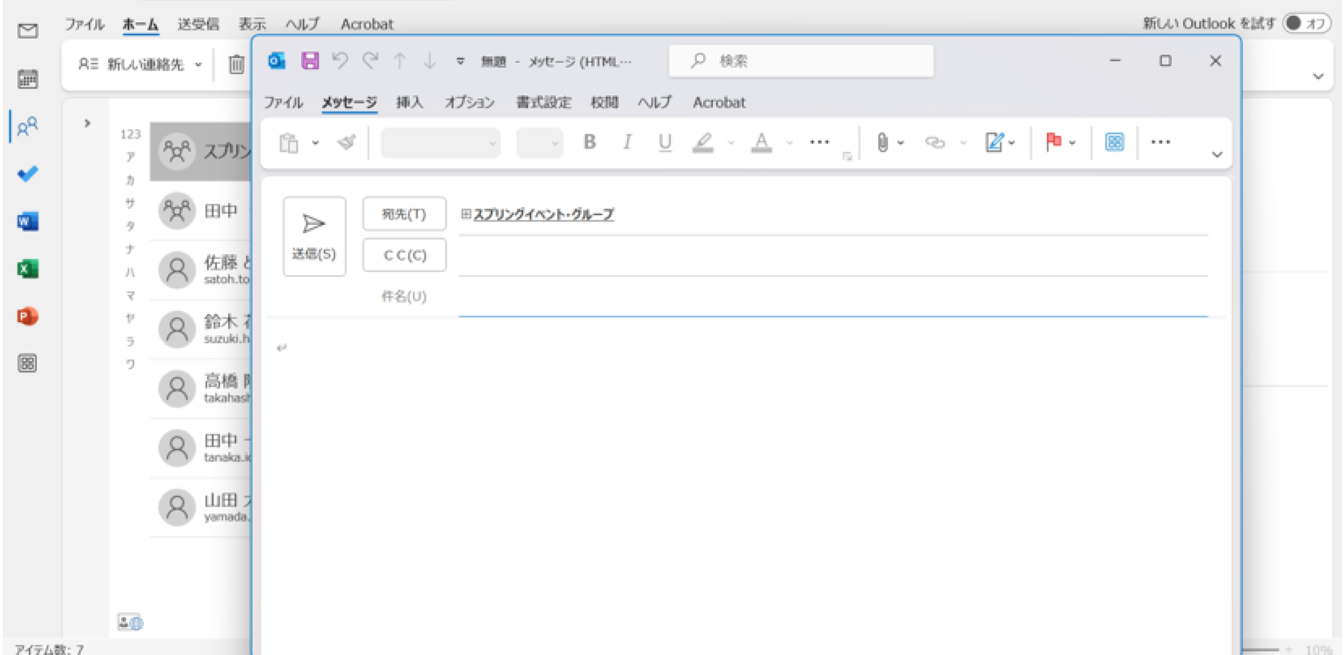Open Excel from the left sidebar

[x=28, y=269]
